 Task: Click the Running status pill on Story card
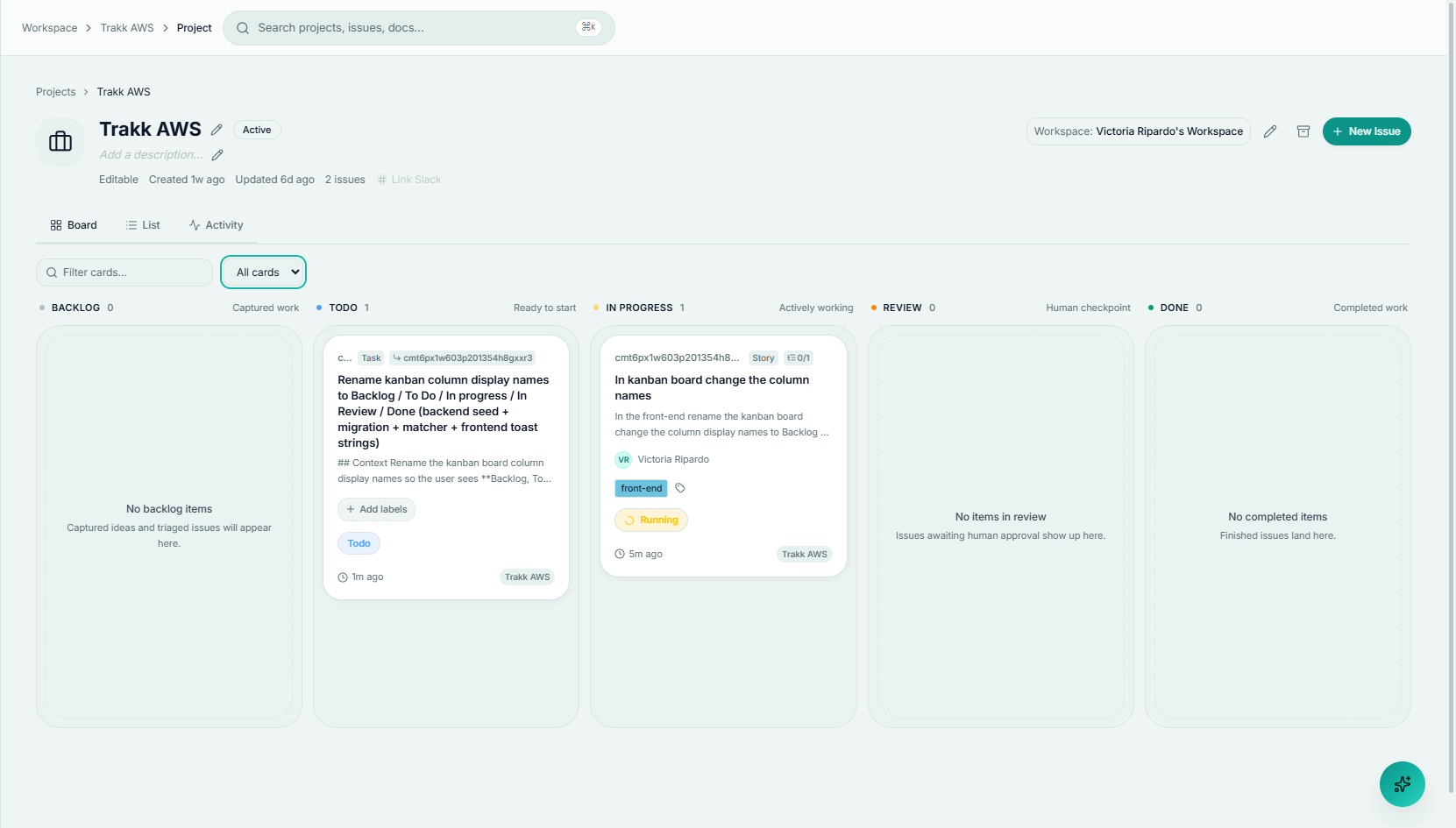[x=651, y=520]
